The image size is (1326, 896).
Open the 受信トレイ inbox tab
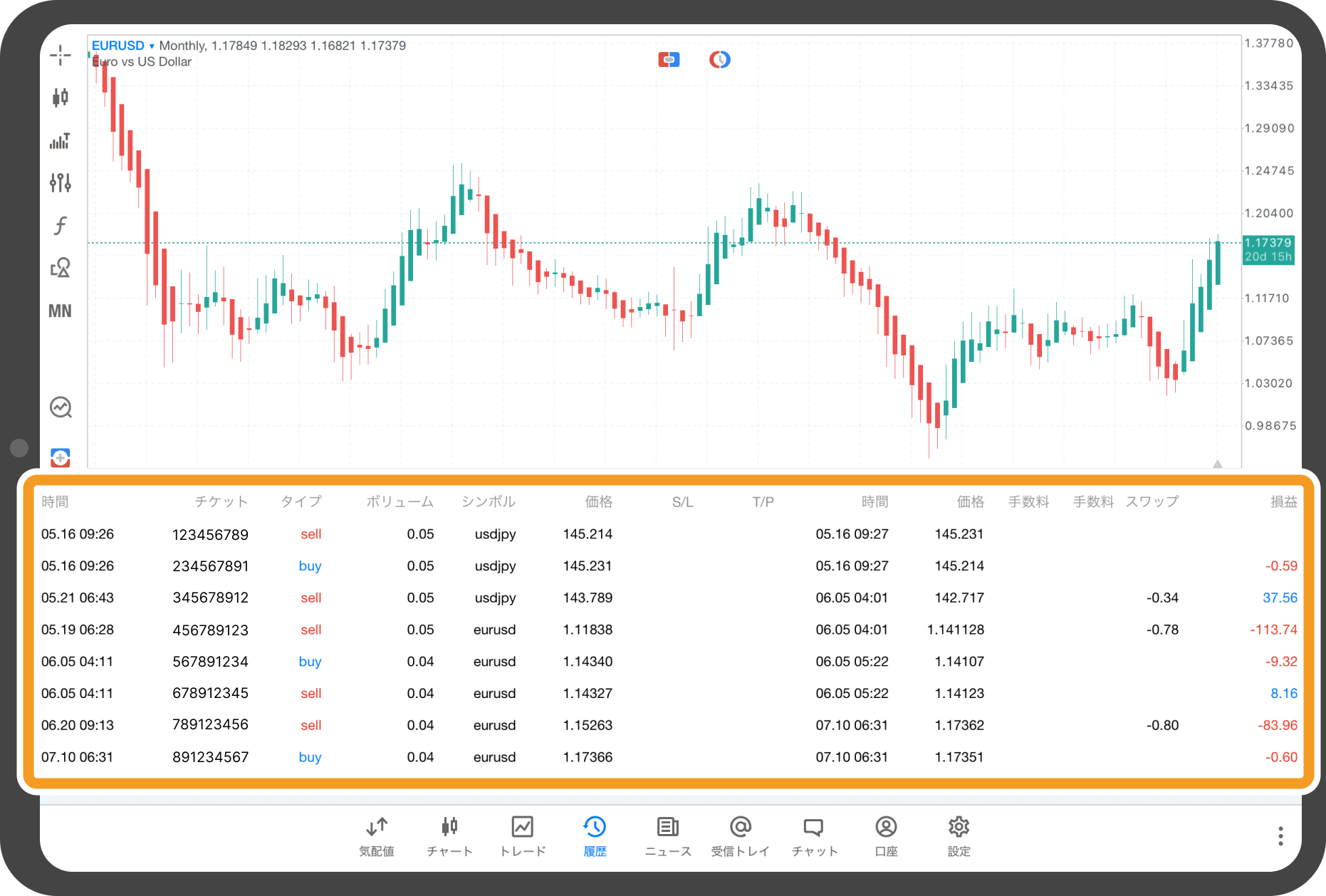click(741, 835)
